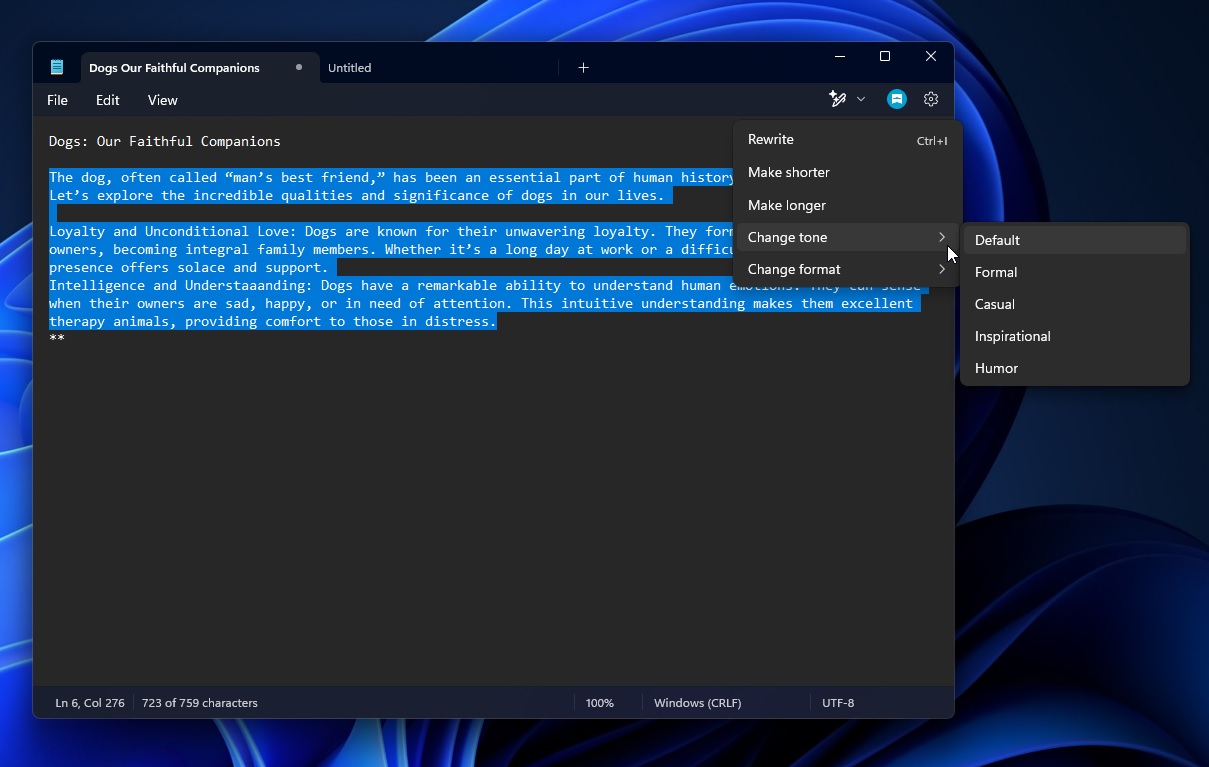
Task: Choose Make shorter option
Action: (x=847, y=172)
